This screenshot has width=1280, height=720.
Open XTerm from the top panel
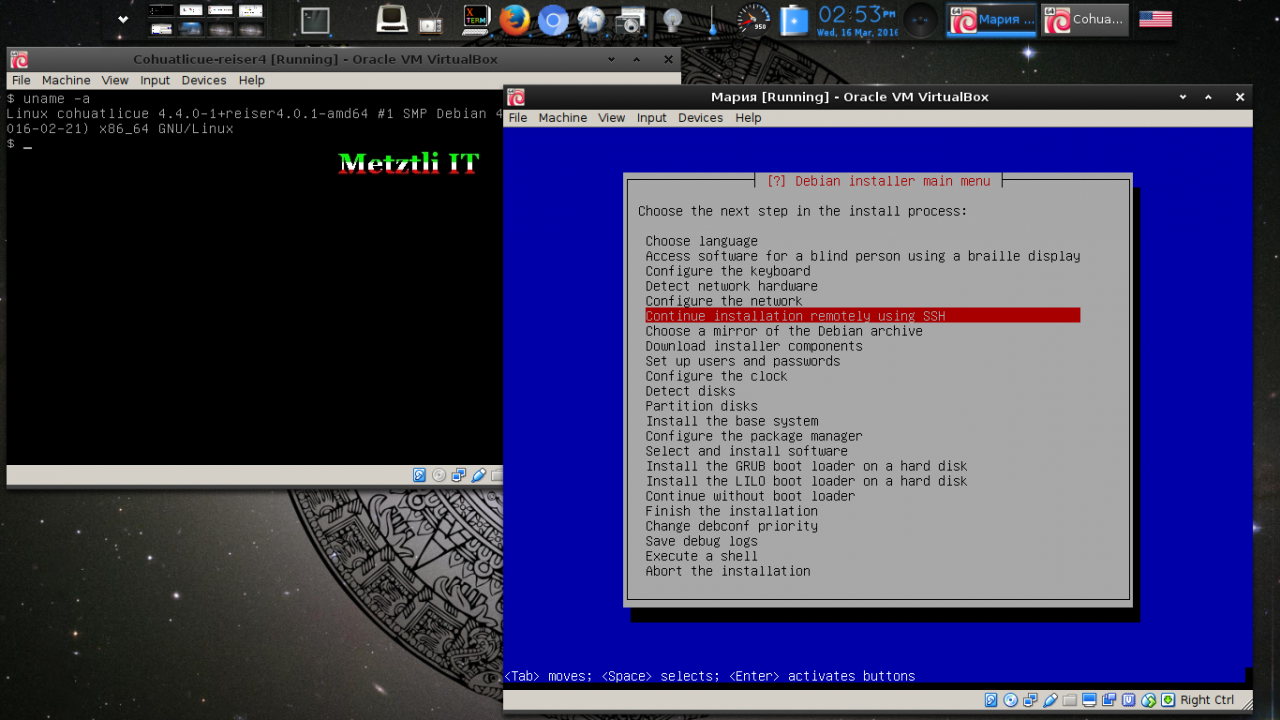point(477,19)
